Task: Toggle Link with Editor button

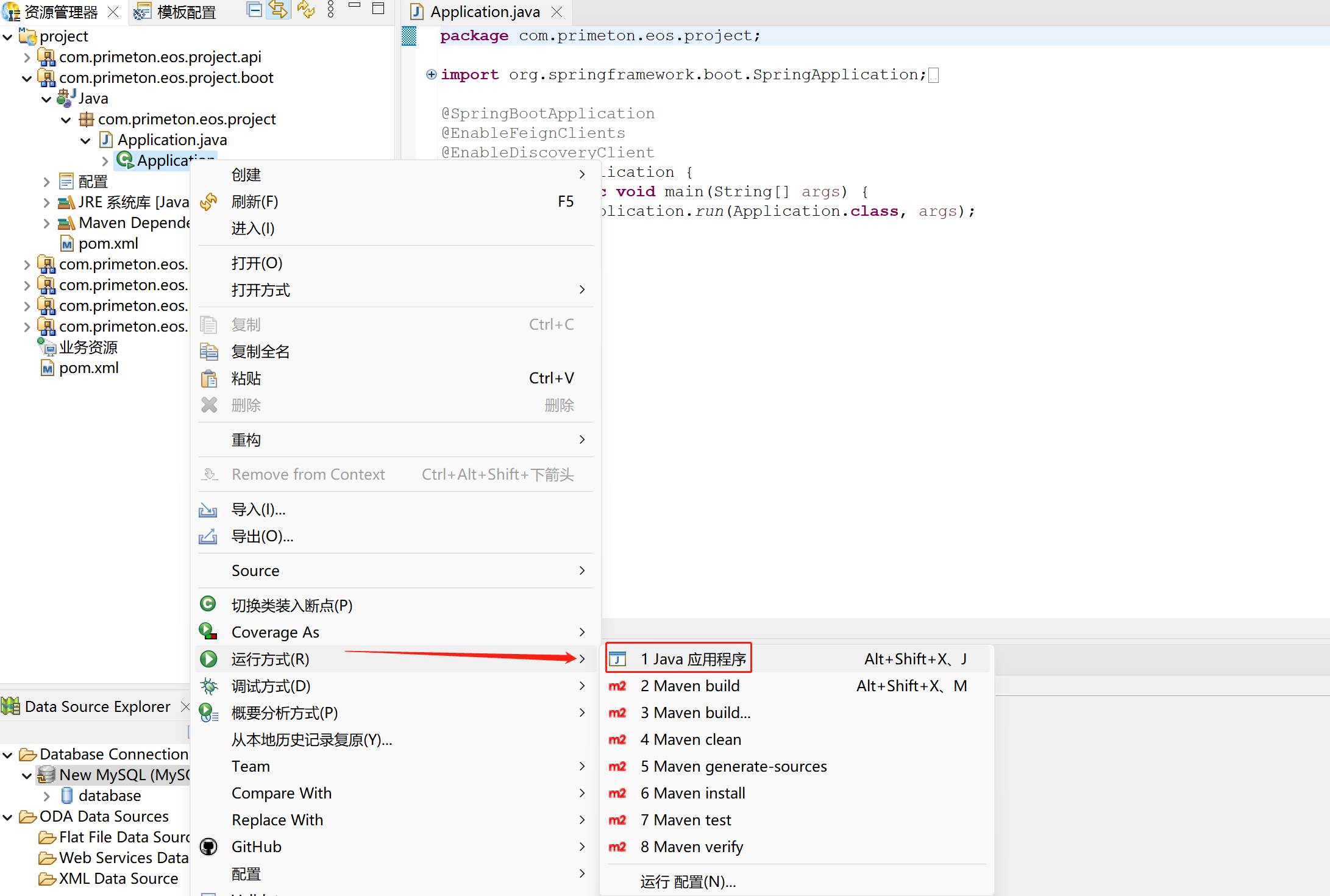Action: 279,10
